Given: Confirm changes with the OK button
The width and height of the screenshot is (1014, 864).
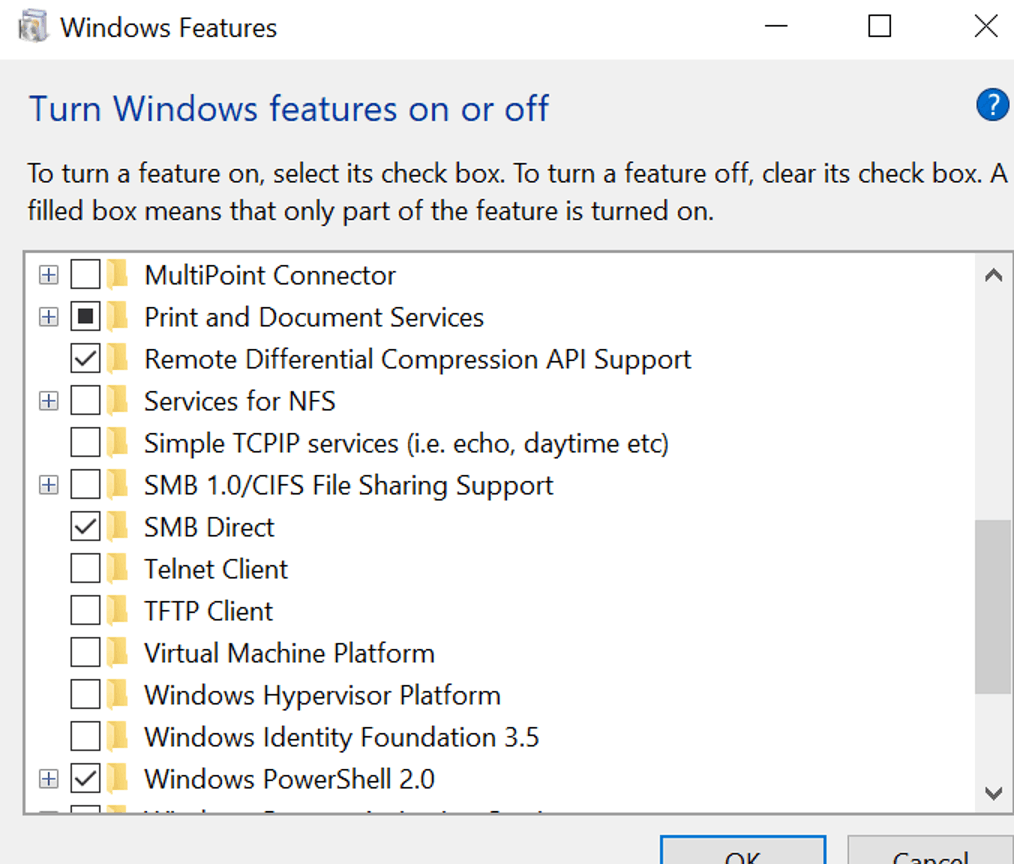Looking at the screenshot, I should pyautogui.click(x=743, y=850).
